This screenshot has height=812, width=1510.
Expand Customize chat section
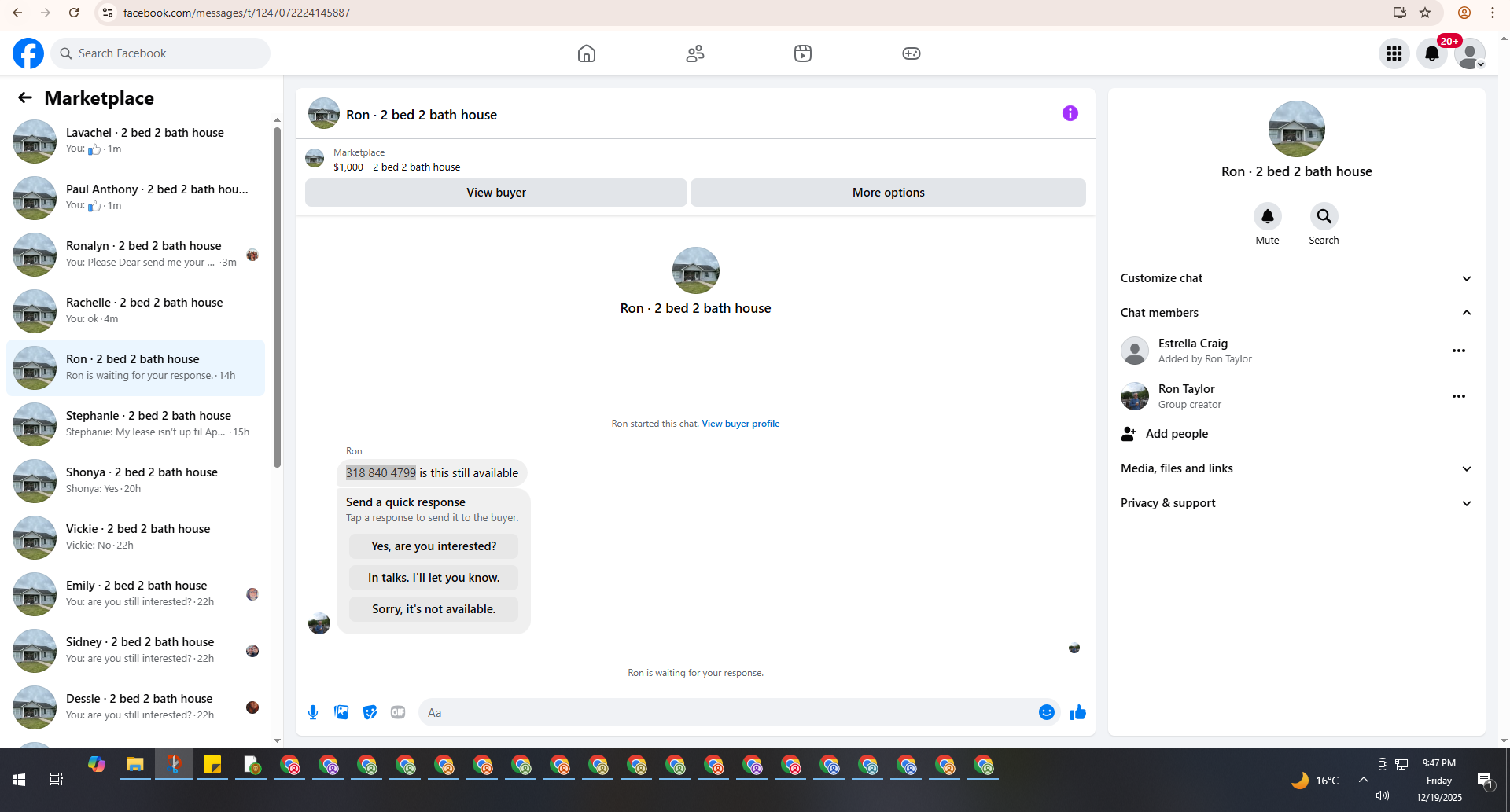[1296, 278]
